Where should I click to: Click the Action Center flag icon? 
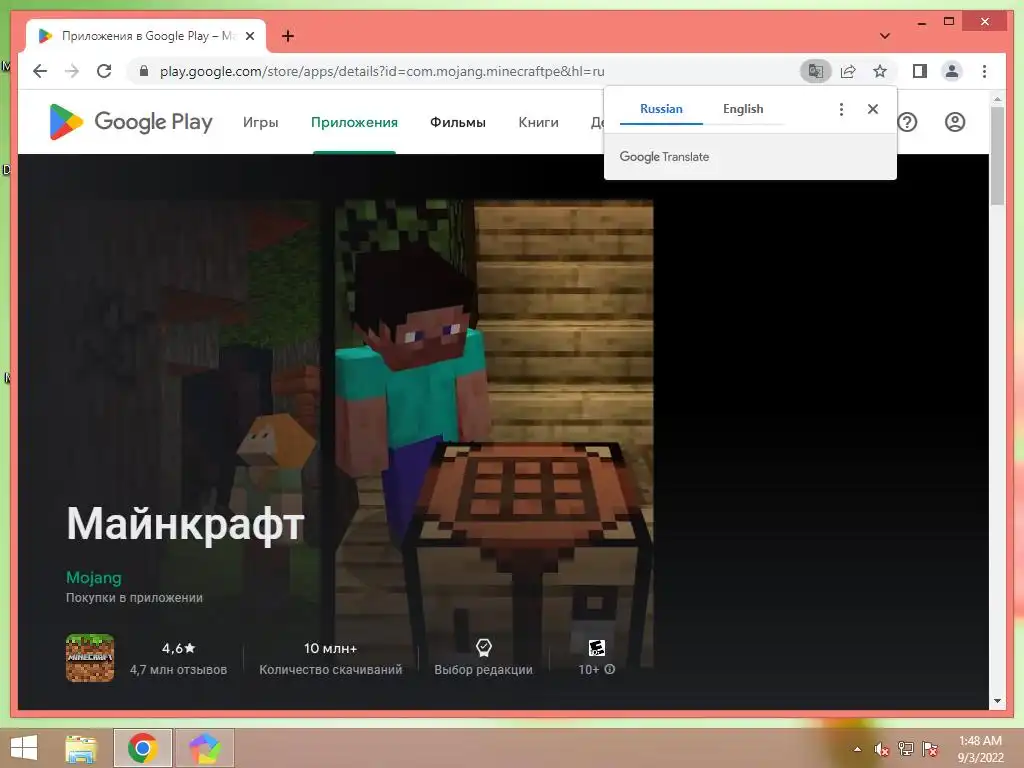930,749
